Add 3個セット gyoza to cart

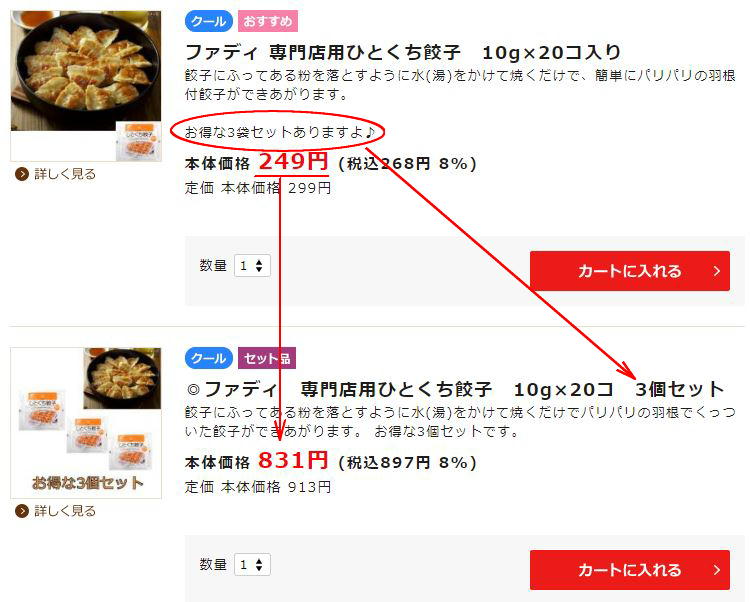(x=629, y=570)
